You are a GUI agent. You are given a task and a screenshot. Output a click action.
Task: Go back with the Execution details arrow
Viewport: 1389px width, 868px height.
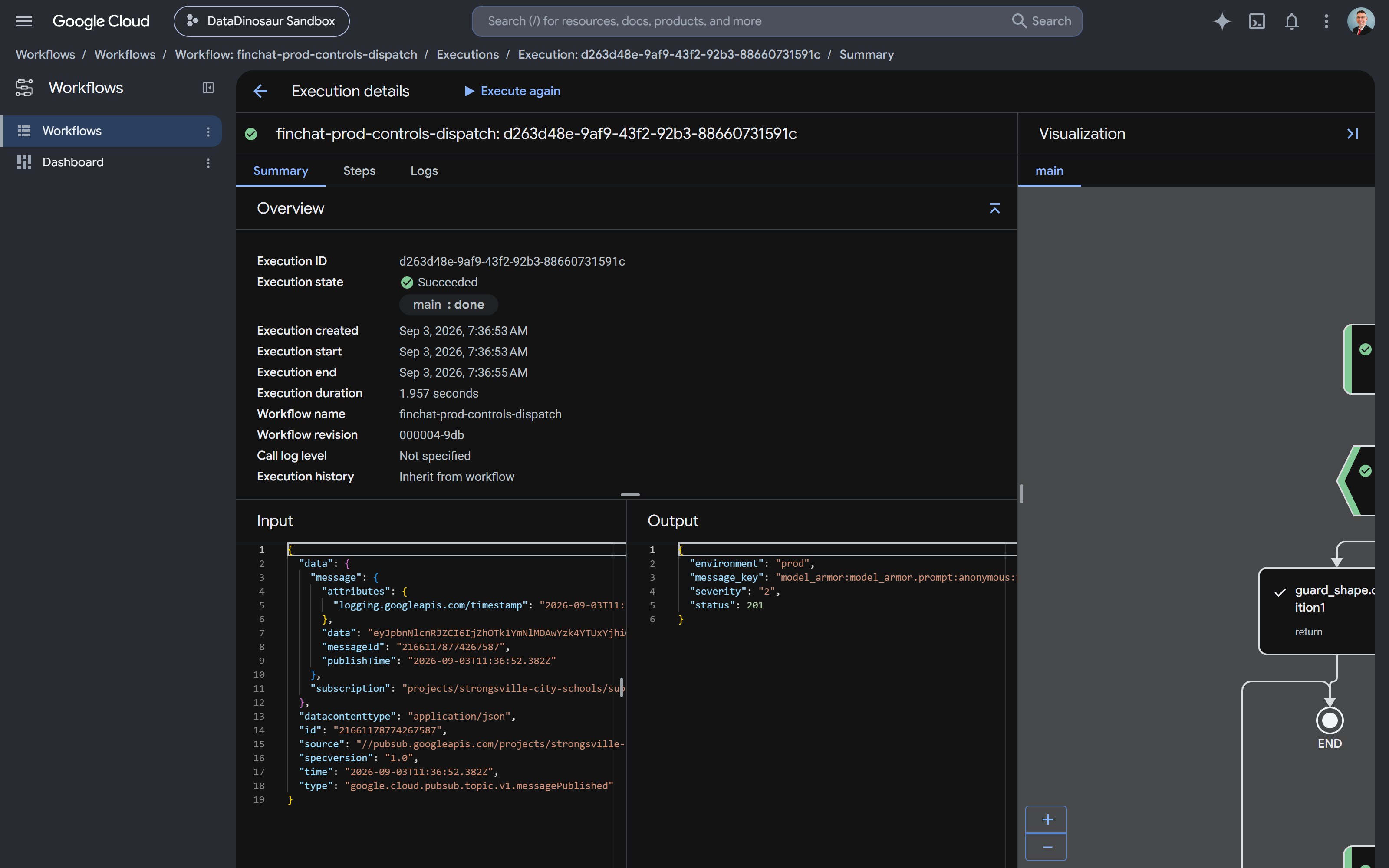260,91
